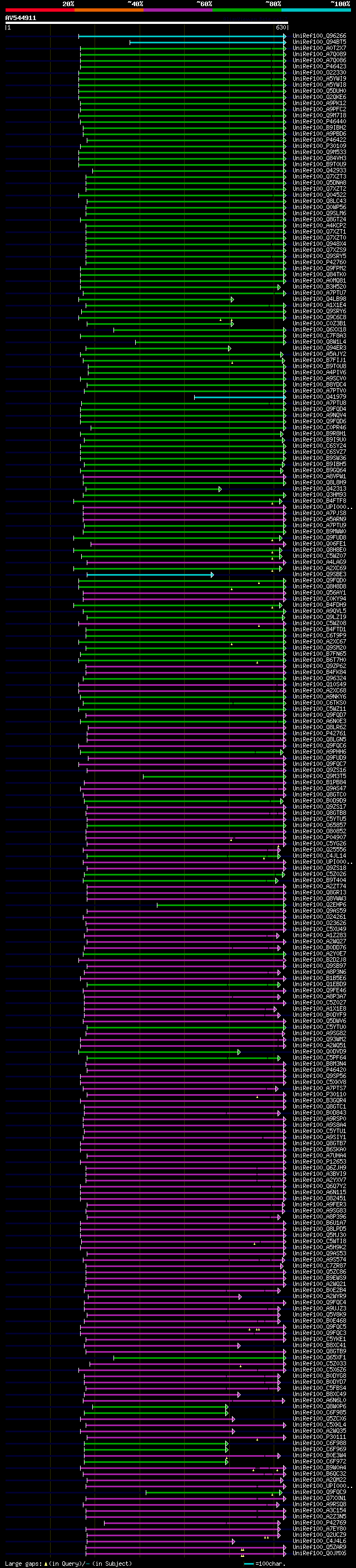Select label UniRef100_Q5DNA8
The image size is (356, 1568).
(x=319, y=182)
